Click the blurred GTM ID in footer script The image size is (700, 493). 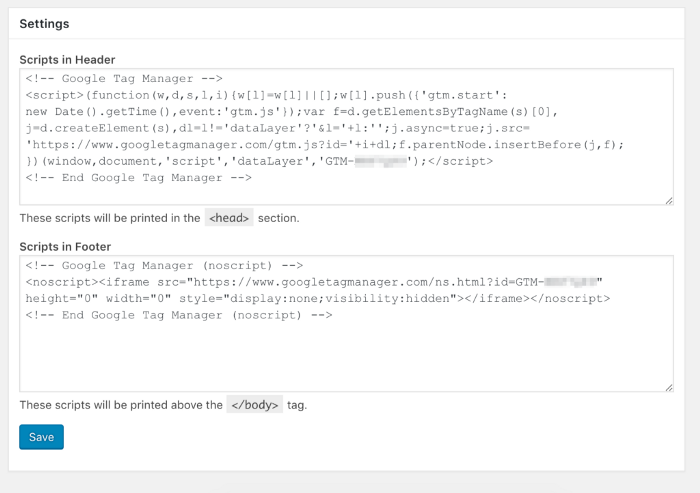(571, 282)
